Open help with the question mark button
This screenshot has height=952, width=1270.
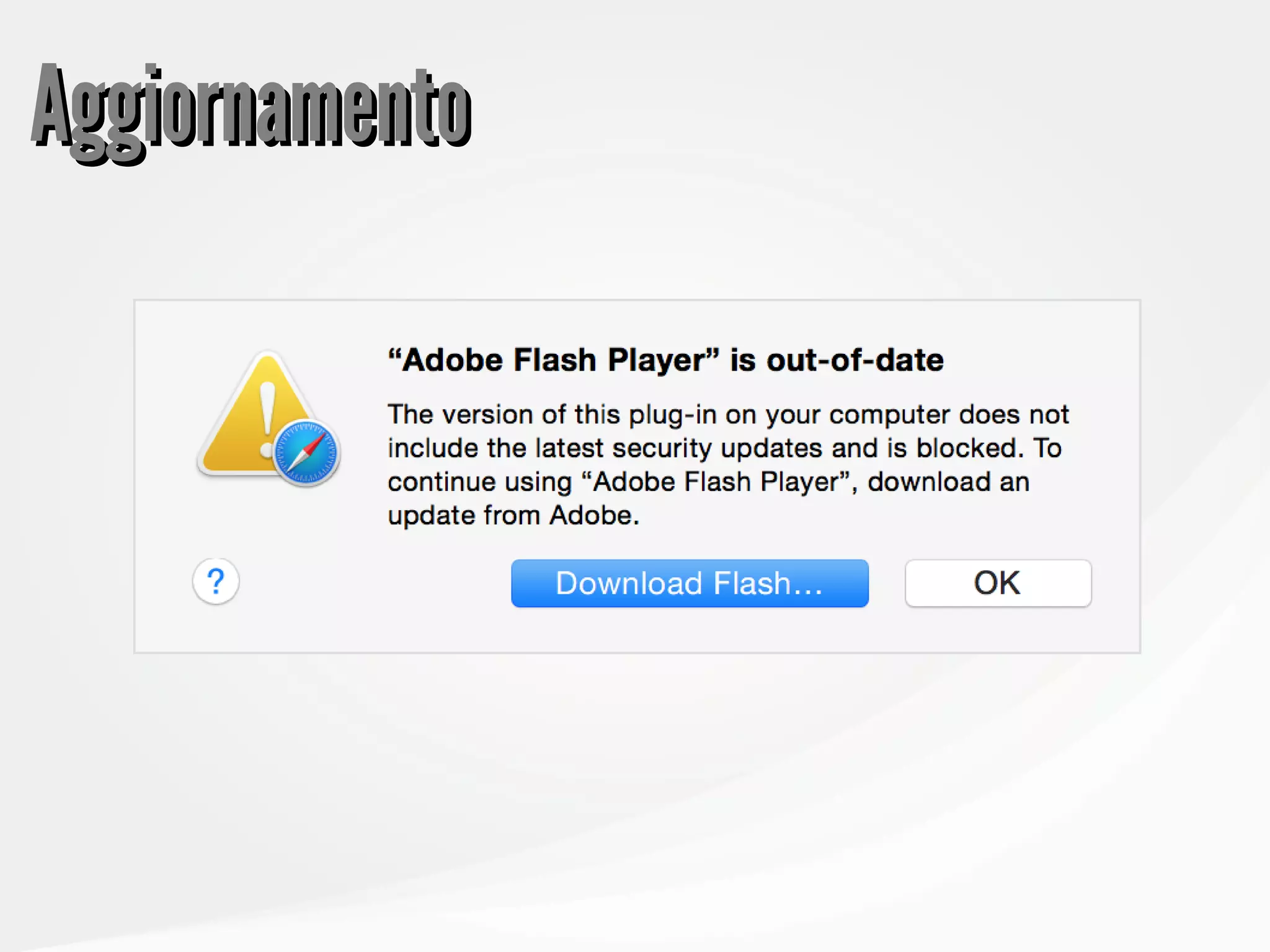point(216,581)
